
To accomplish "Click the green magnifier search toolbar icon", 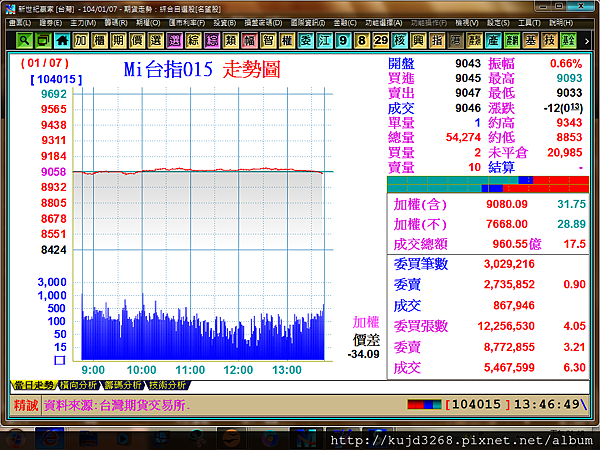I will pos(24,40).
